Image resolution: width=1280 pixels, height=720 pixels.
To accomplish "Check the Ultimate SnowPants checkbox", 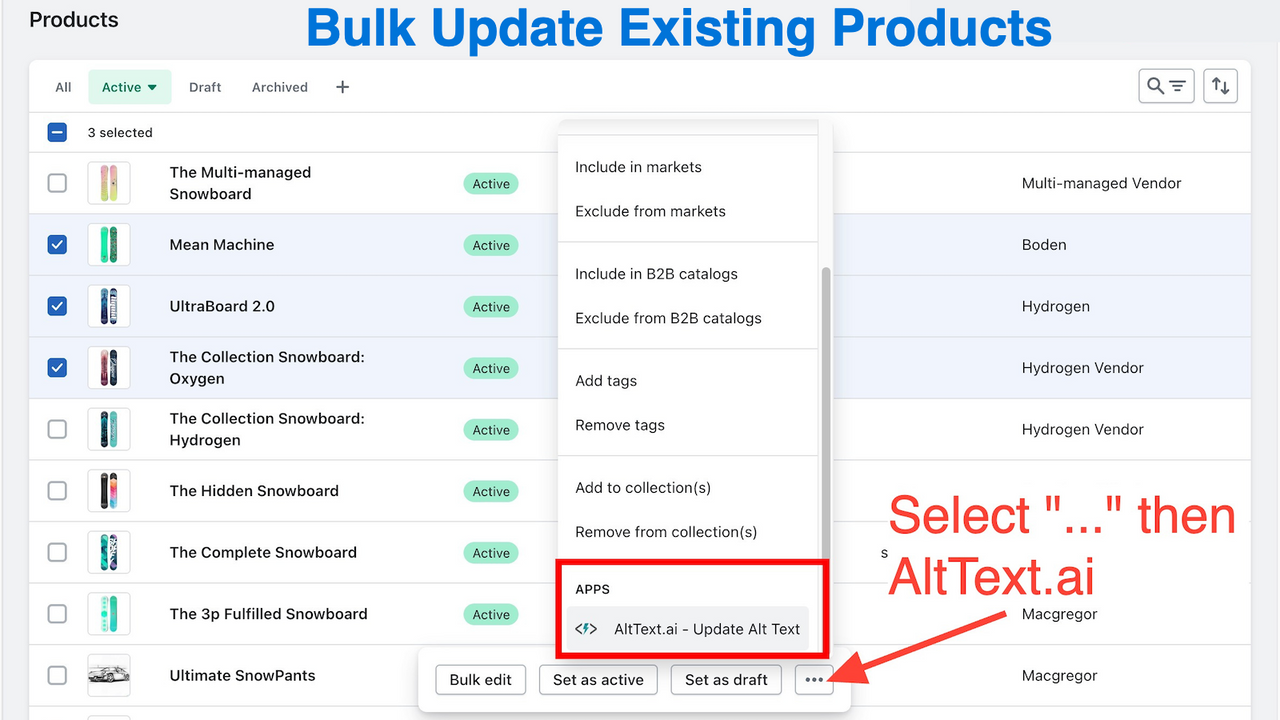I will [x=57, y=675].
